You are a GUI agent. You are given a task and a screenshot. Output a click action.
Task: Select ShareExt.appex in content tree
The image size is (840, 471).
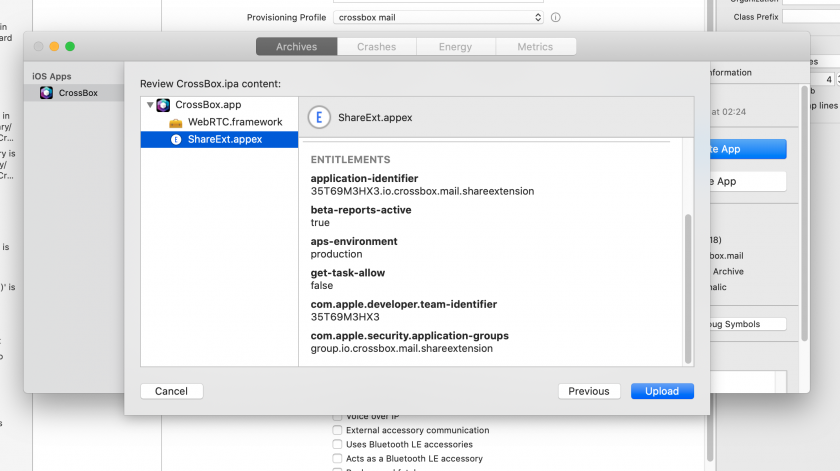219,139
